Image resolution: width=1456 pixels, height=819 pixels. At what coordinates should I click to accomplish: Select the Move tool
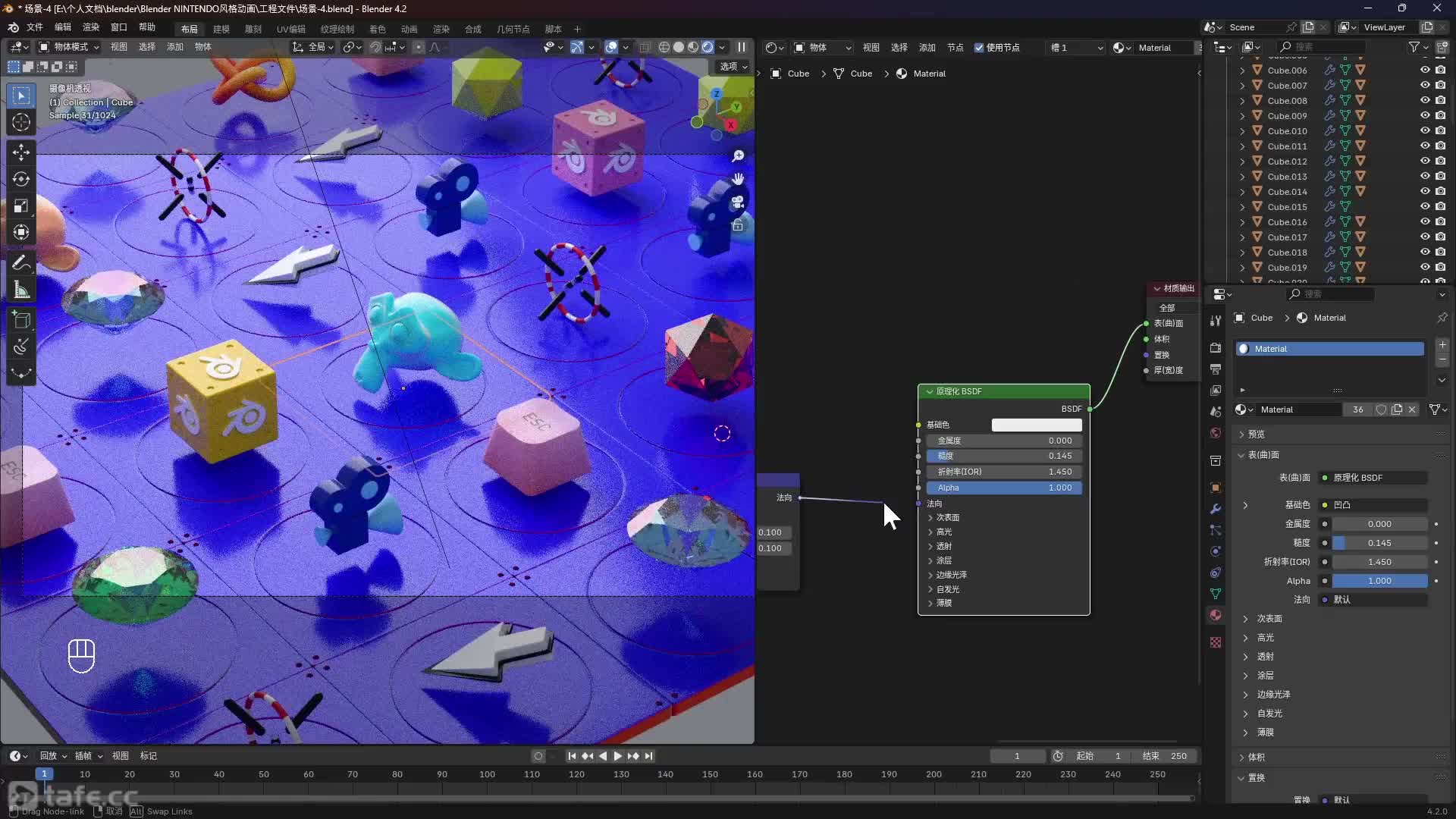point(21,152)
